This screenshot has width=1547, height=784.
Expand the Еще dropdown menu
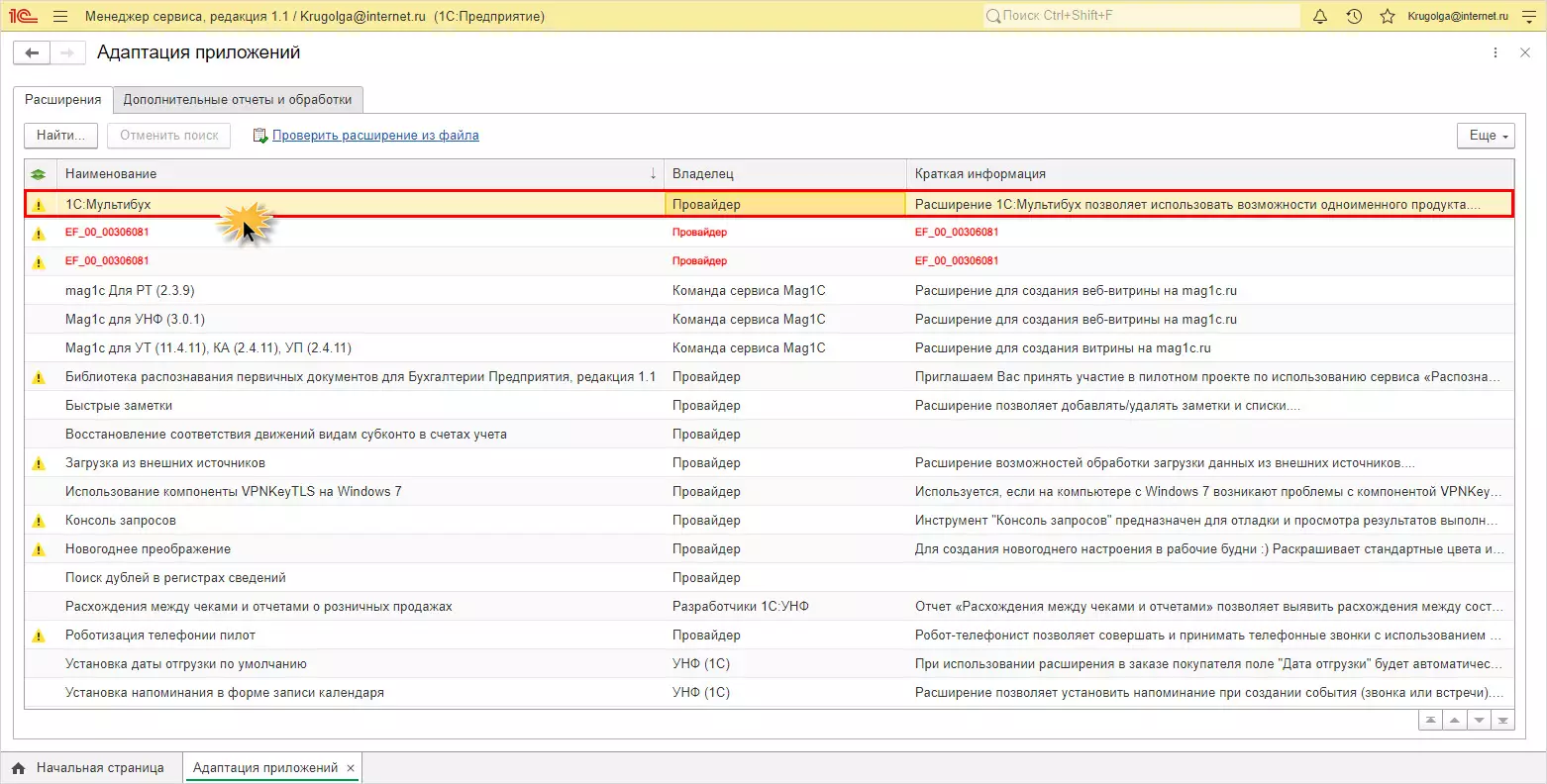1486,136
